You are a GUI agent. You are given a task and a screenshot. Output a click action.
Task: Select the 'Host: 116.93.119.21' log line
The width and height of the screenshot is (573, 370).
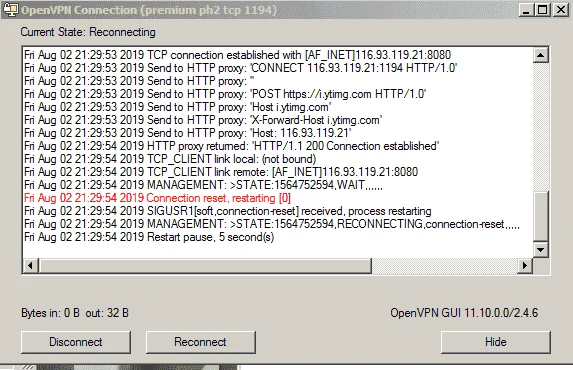coord(188,133)
